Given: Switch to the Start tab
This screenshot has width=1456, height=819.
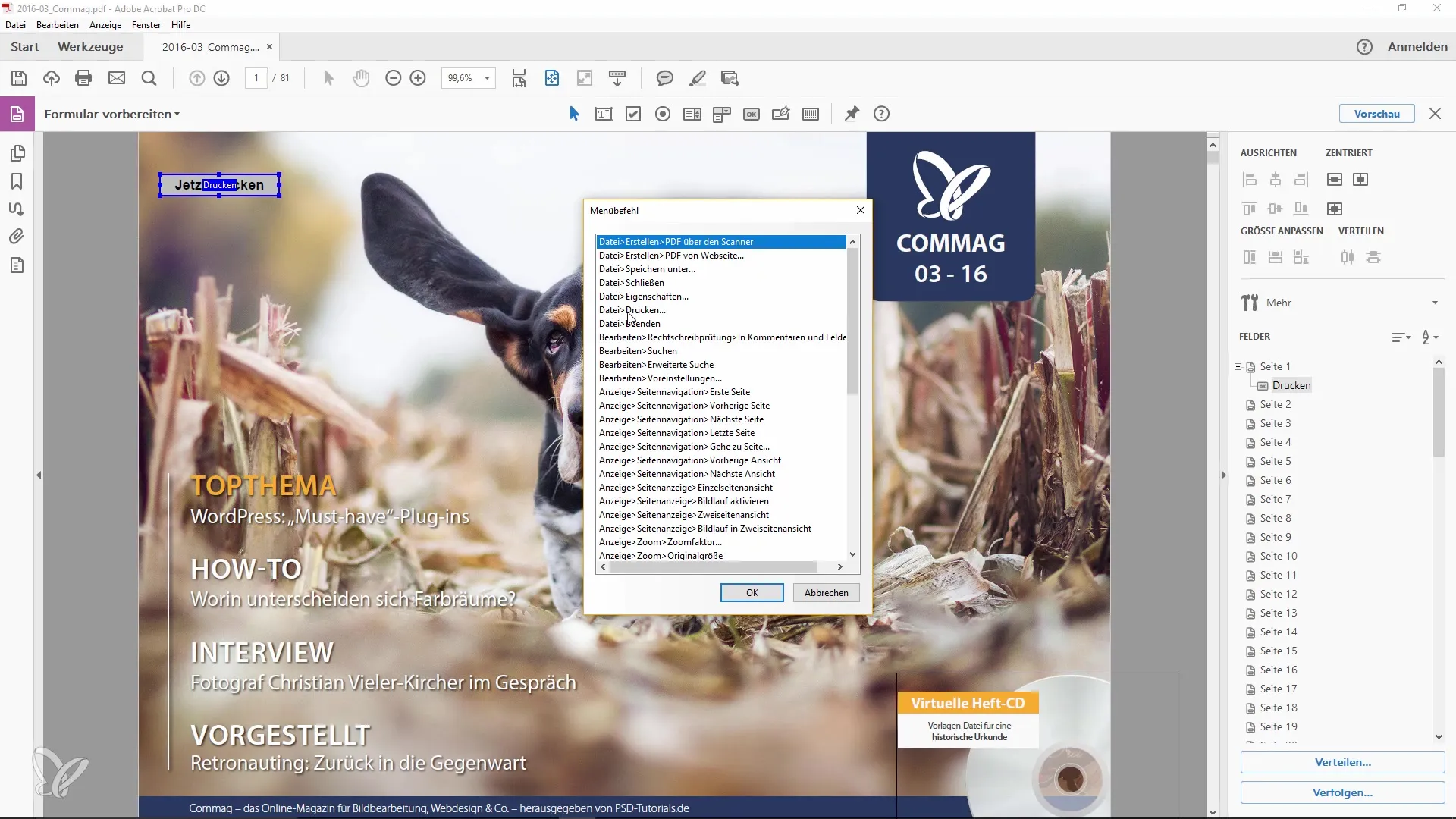Looking at the screenshot, I should 25,47.
